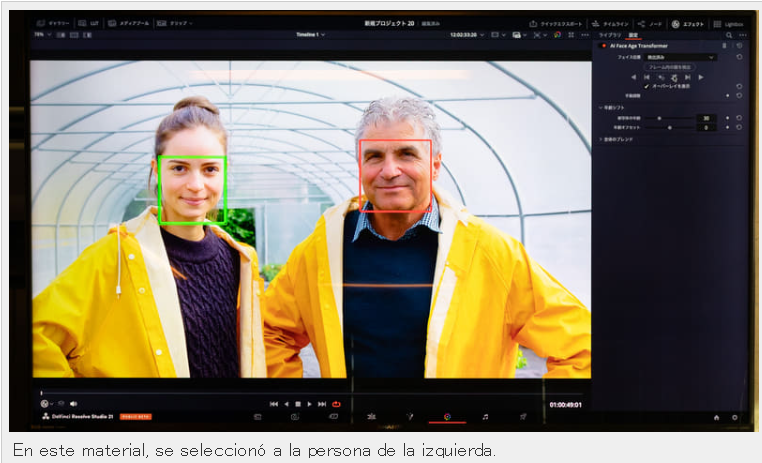
Task: Click the analyze faces in frame button
Action: coord(670,67)
